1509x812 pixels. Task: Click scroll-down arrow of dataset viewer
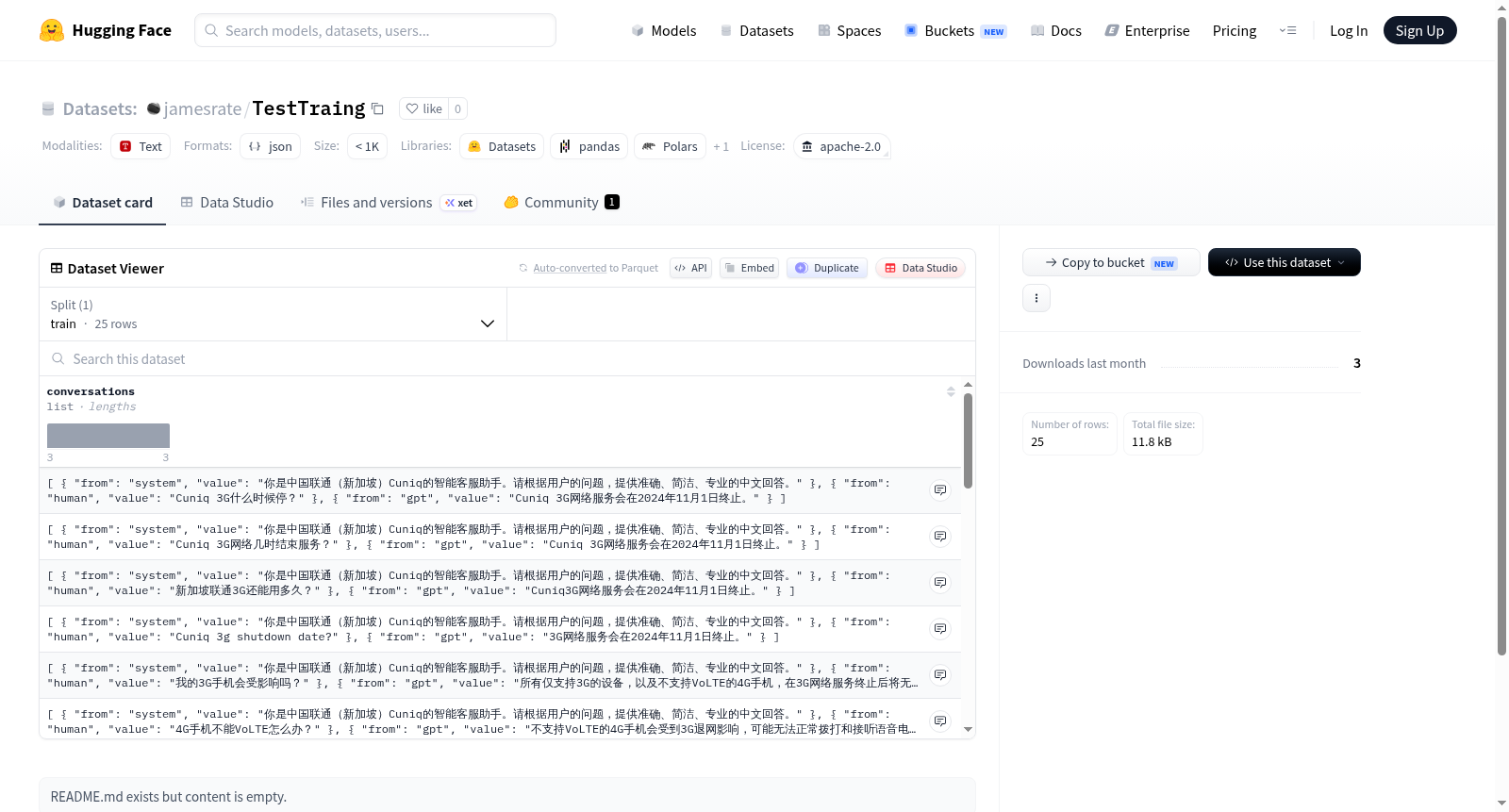968,729
